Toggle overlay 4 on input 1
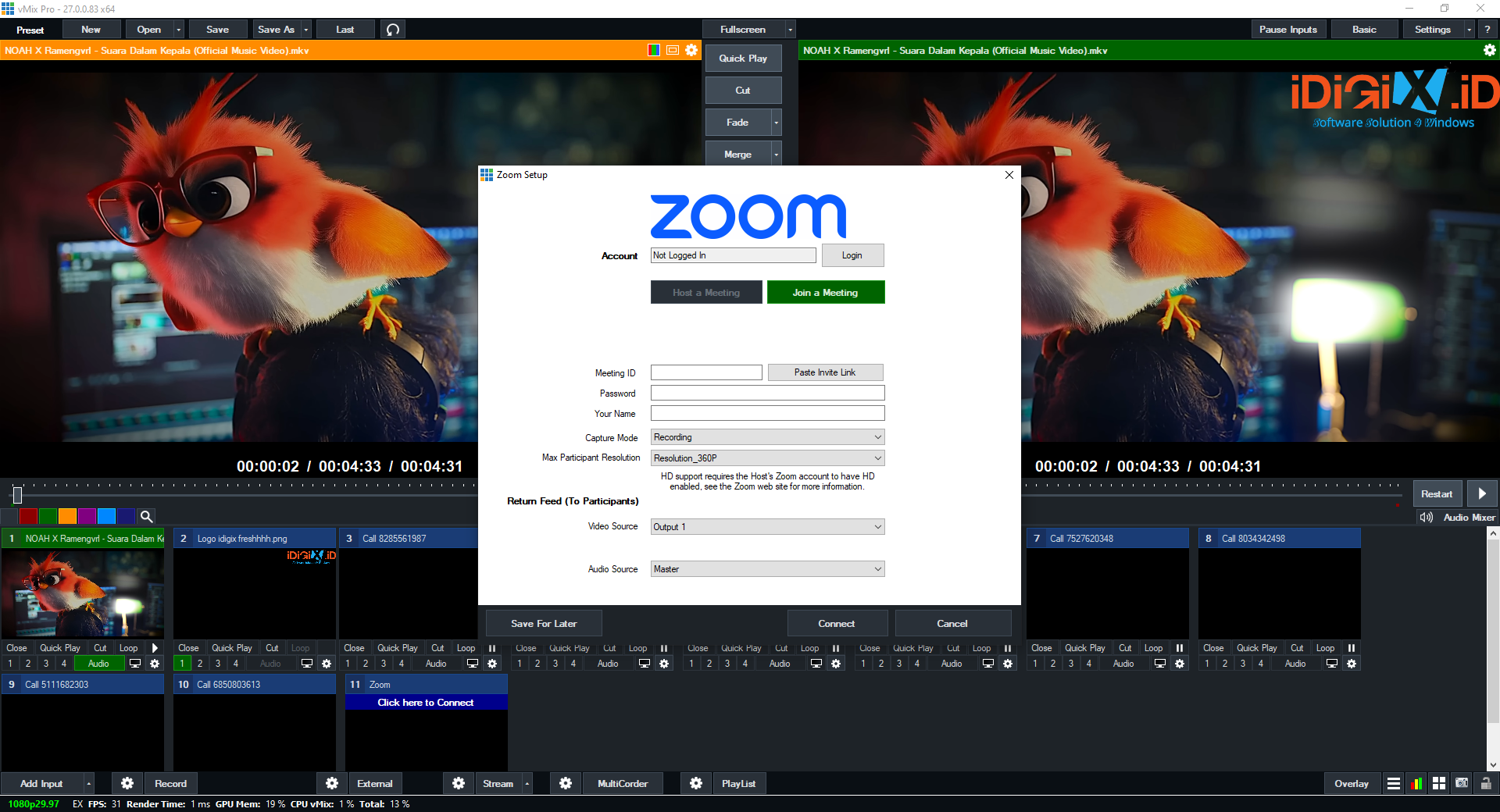 tap(64, 664)
